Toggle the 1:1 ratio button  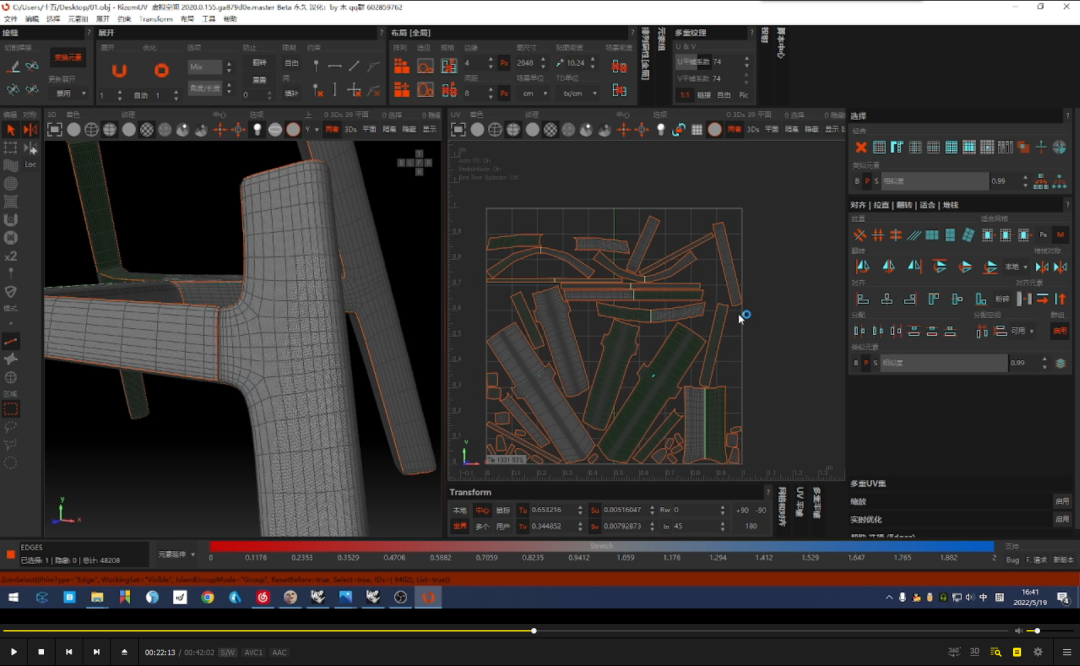click(685, 95)
